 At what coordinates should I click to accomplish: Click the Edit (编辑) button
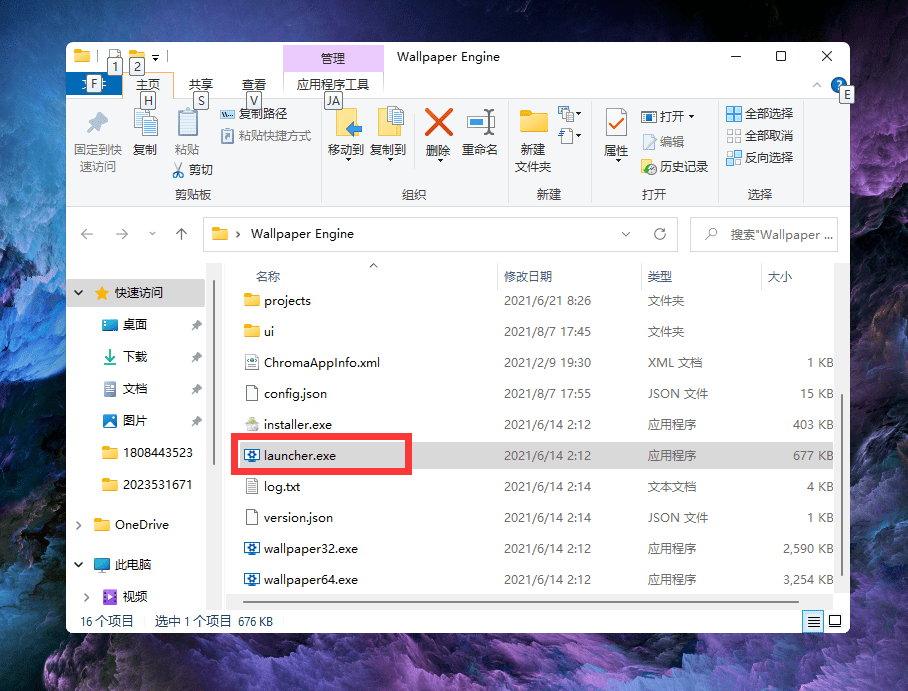pyautogui.click(x=663, y=141)
